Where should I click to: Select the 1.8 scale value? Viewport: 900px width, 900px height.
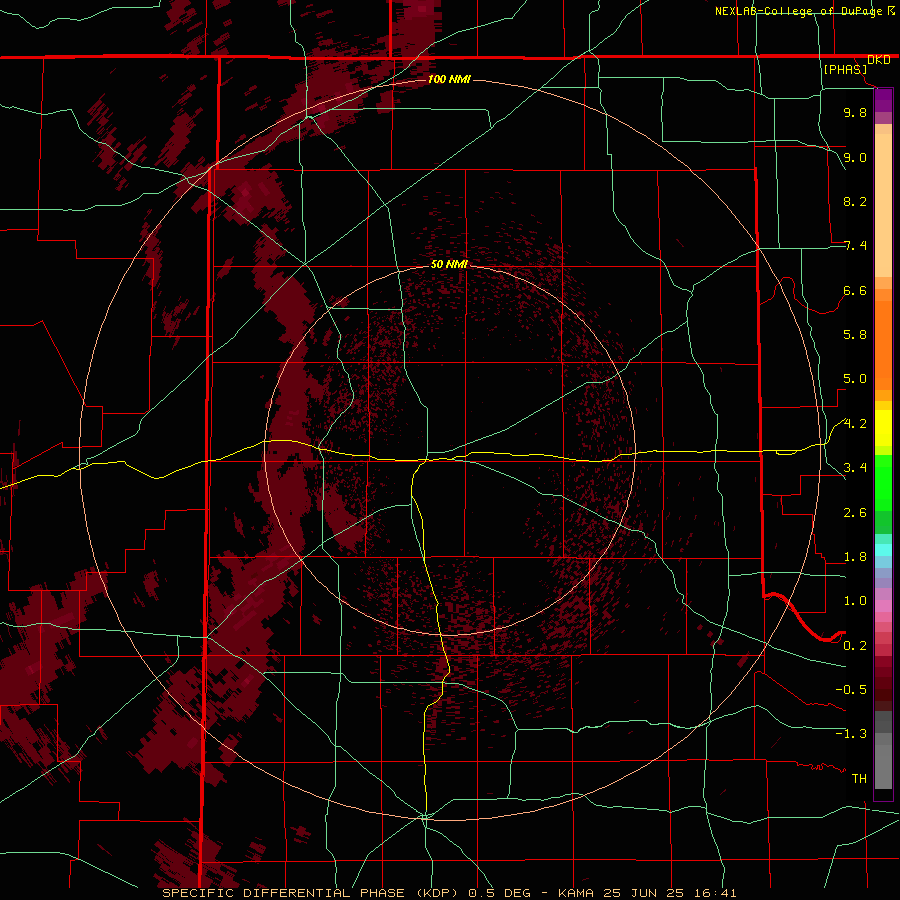pos(855,557)
